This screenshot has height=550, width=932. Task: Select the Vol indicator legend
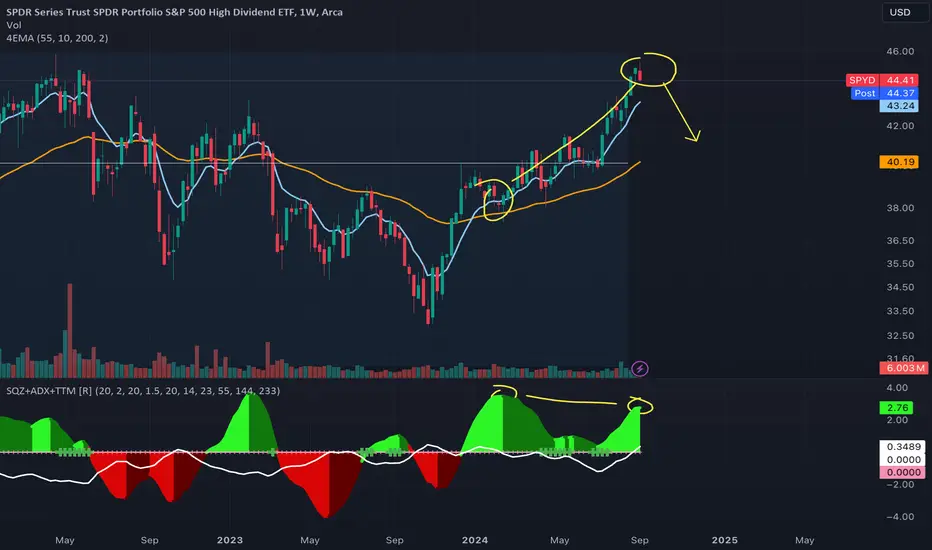tap(14, 25)
